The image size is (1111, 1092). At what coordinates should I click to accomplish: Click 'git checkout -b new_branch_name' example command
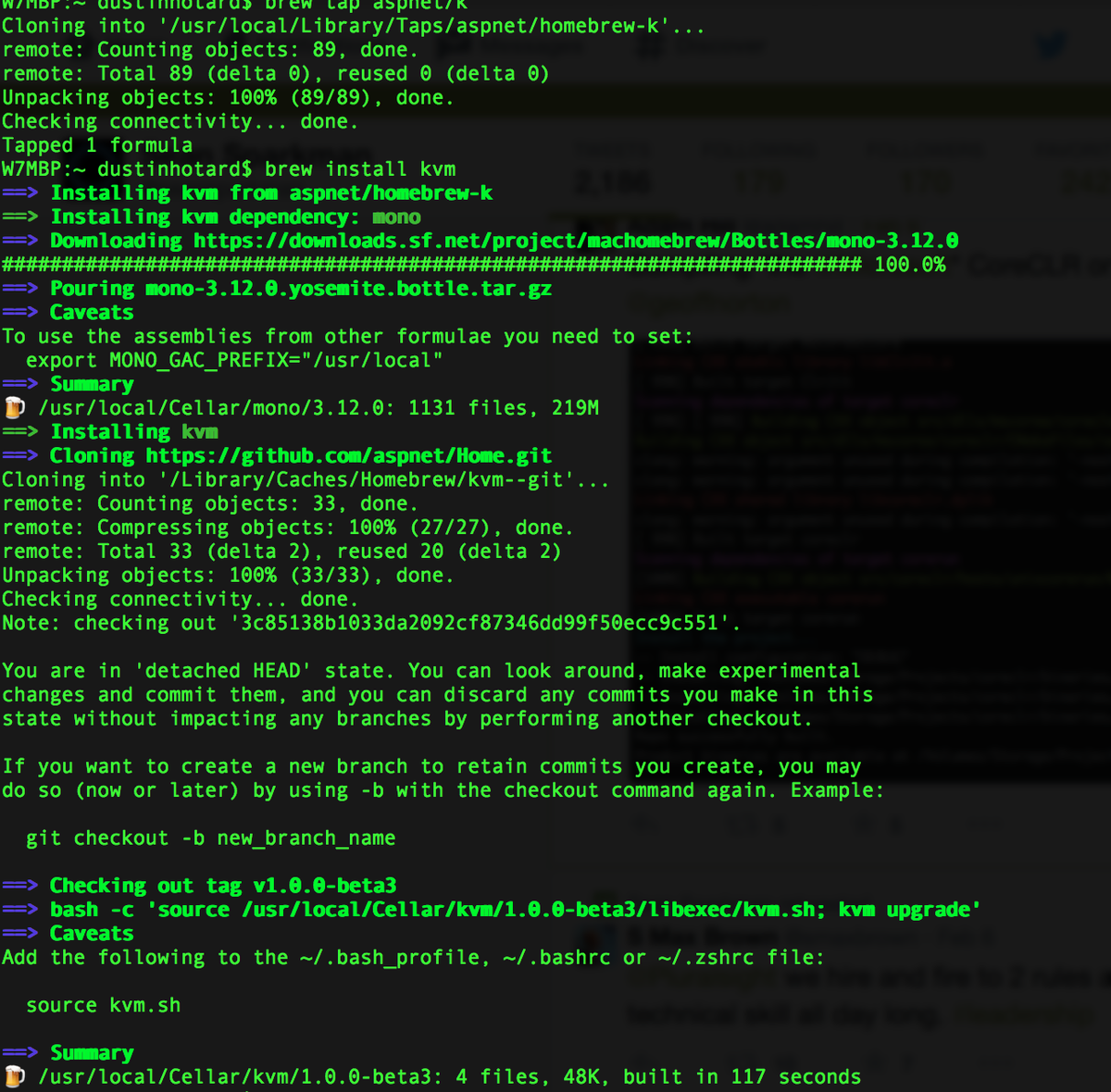coord(210,838)
